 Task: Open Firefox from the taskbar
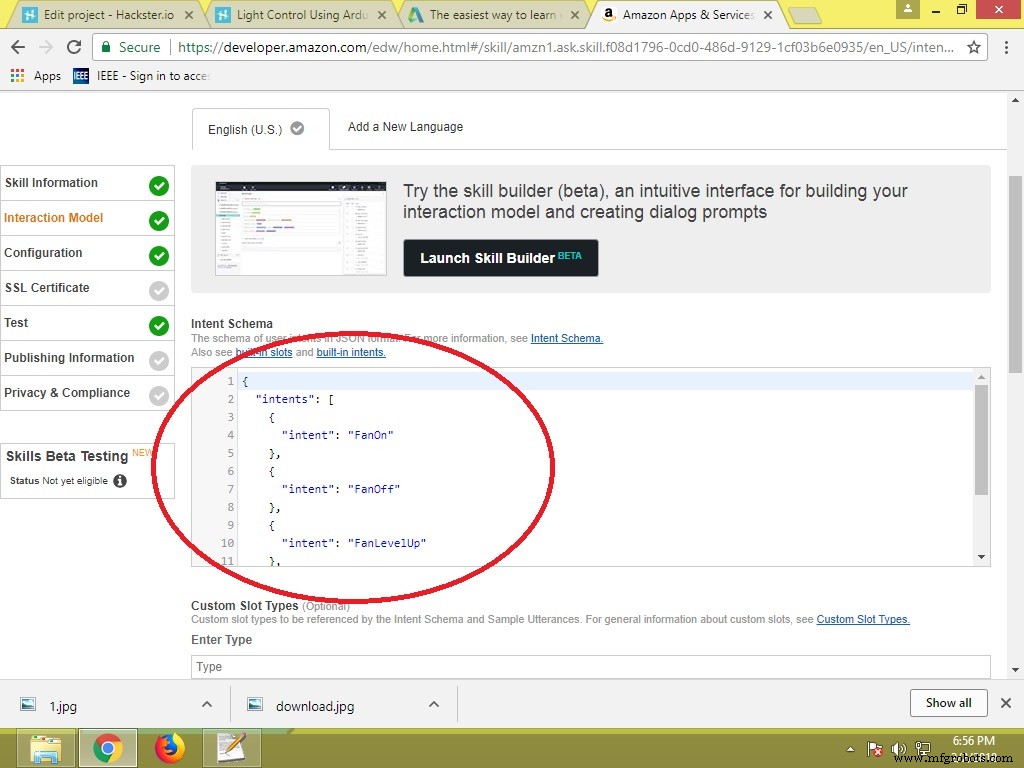coord(170,747)
